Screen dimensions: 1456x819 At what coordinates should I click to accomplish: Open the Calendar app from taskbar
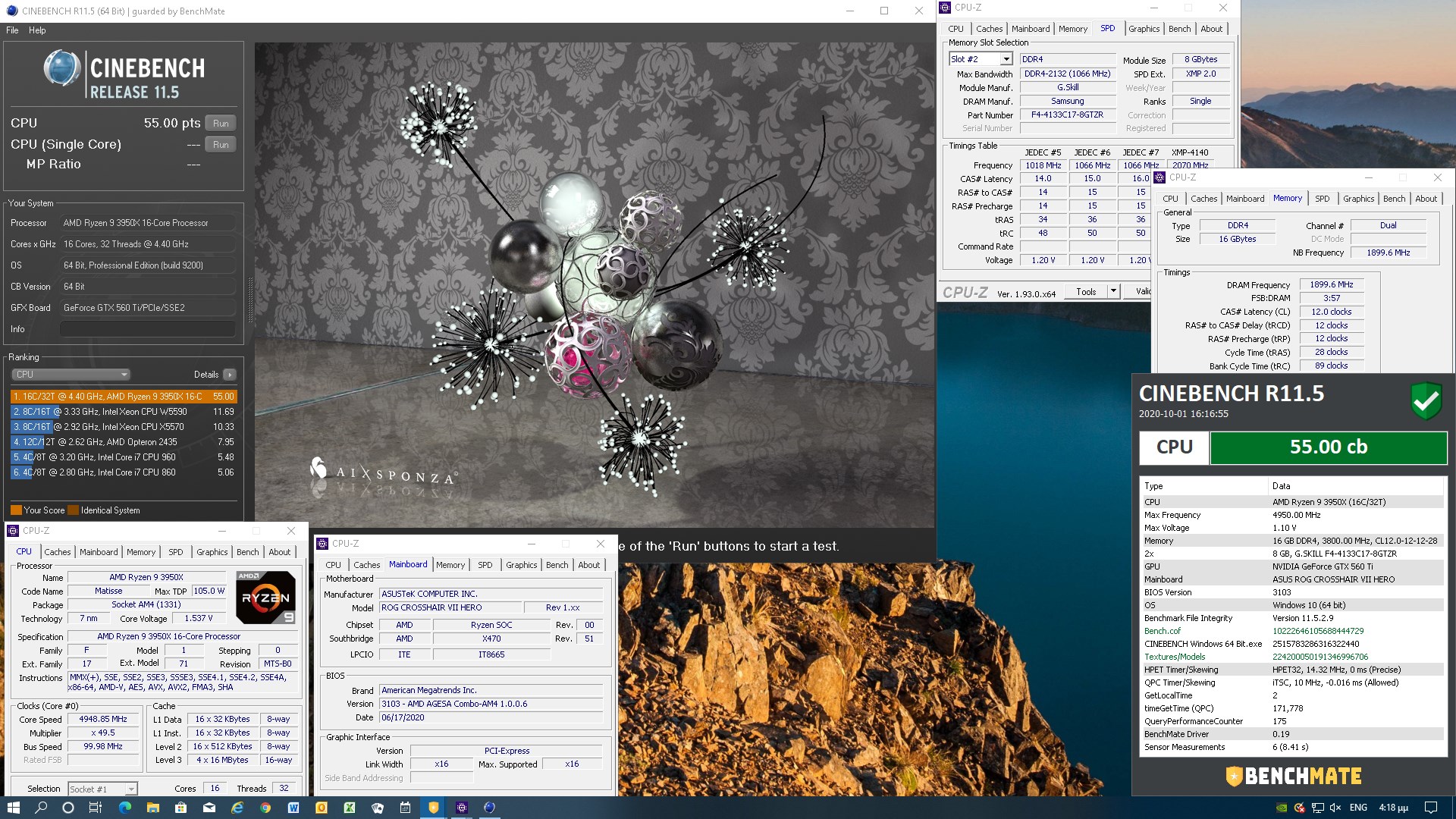point(405,808)
